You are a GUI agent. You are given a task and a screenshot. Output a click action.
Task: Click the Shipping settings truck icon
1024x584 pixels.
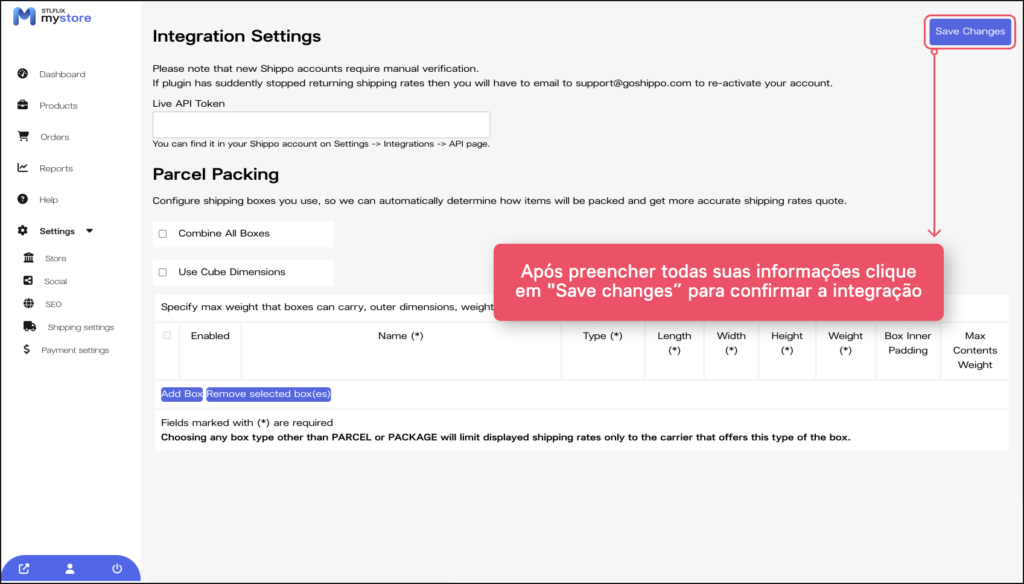click(30, 327)
